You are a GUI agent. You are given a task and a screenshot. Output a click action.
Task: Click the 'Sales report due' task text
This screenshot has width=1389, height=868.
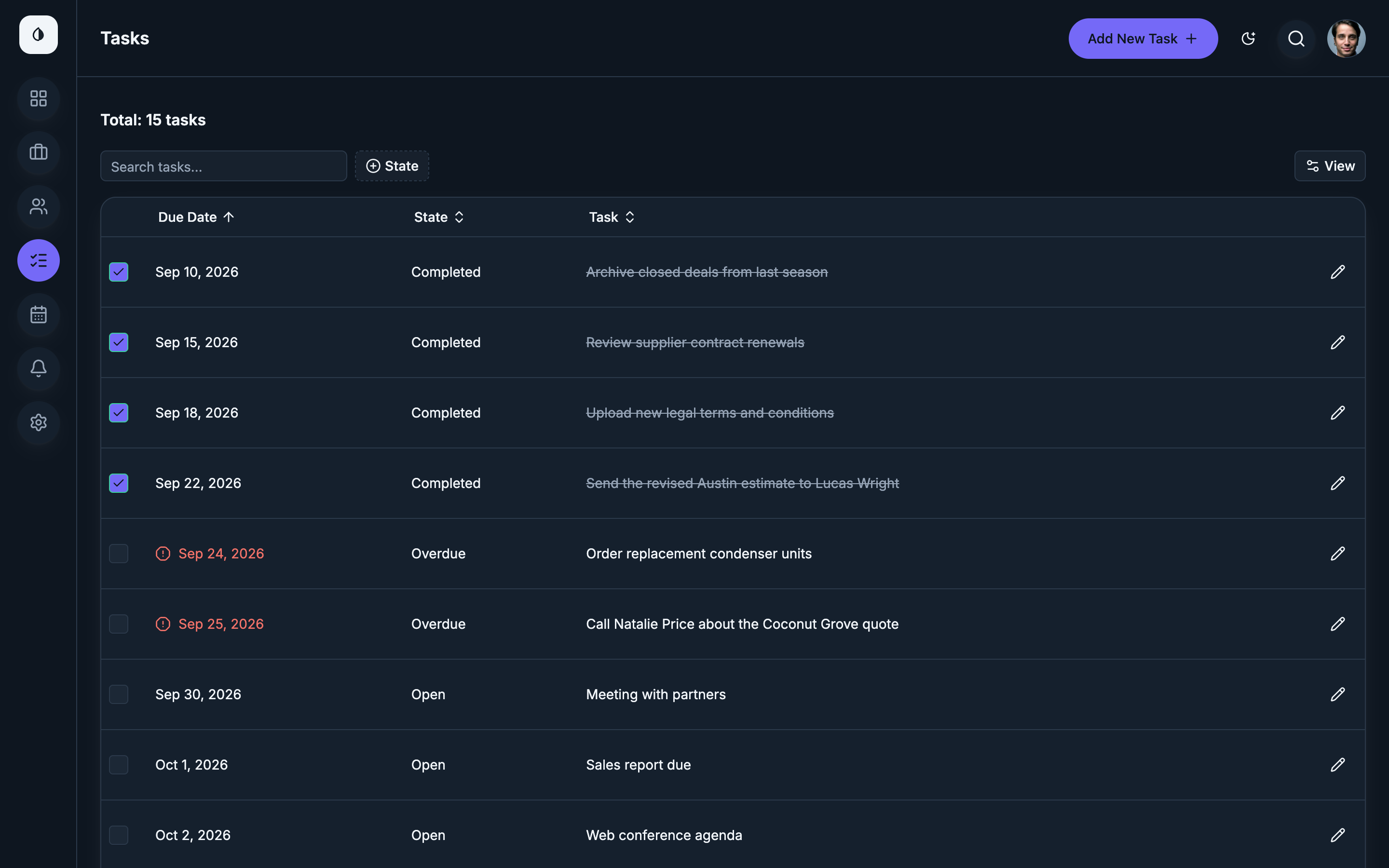coord(638,765)
